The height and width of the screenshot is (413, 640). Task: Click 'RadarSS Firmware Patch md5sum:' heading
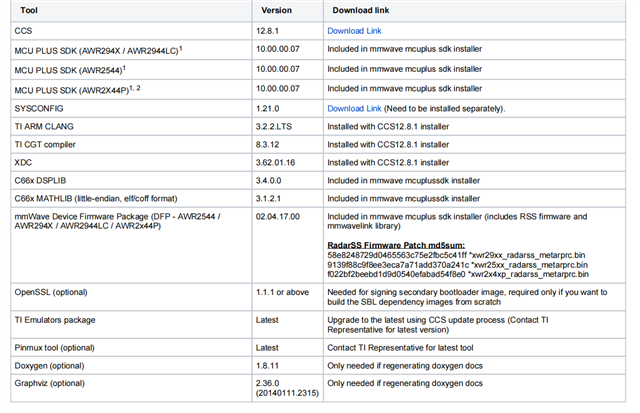(396, 245)
